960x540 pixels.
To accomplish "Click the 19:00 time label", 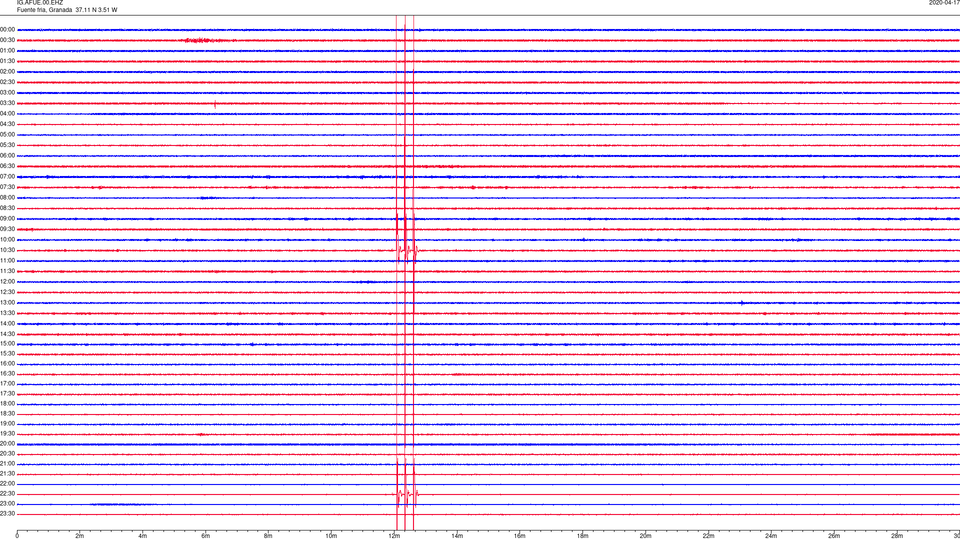I will [8, 424].
